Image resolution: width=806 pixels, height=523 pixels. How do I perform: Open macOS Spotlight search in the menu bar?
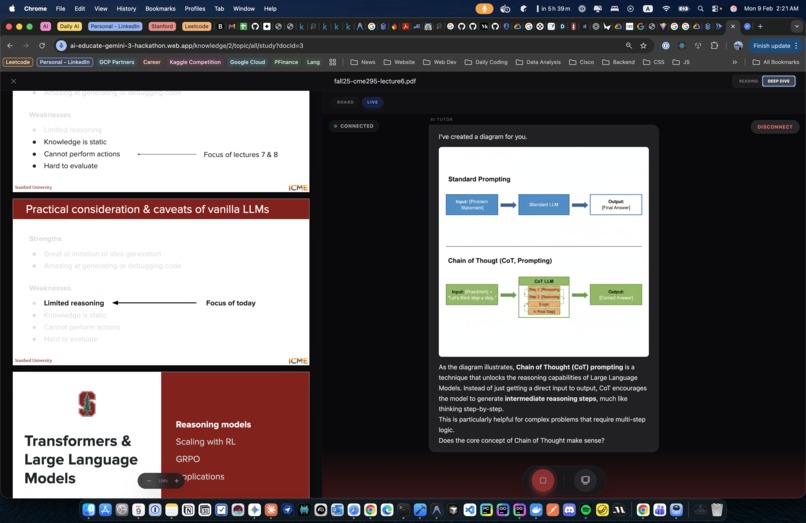tap(701, 9)
